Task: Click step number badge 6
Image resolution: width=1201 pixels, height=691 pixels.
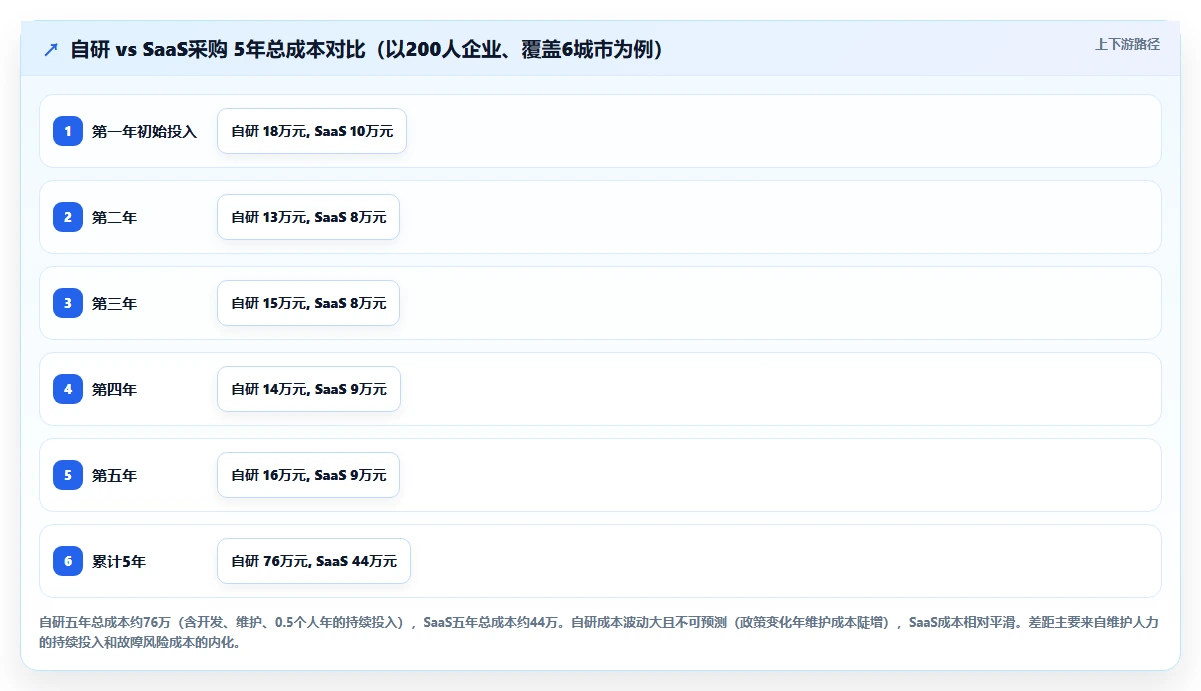Action: (x=68, y=561)
